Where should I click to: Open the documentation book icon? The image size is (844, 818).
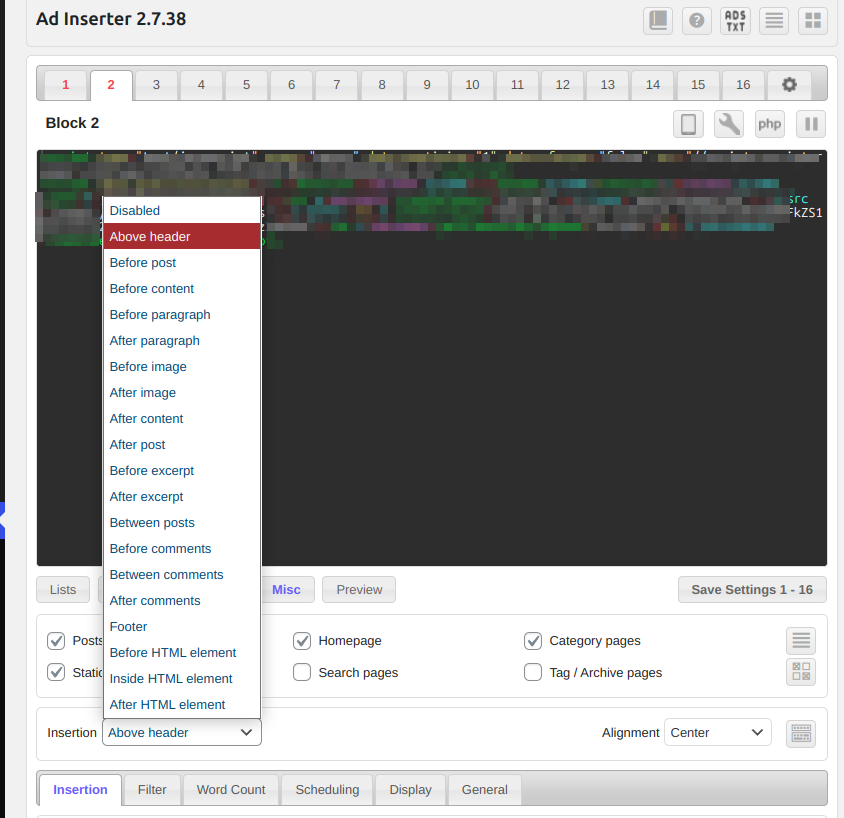click(657, 21)
